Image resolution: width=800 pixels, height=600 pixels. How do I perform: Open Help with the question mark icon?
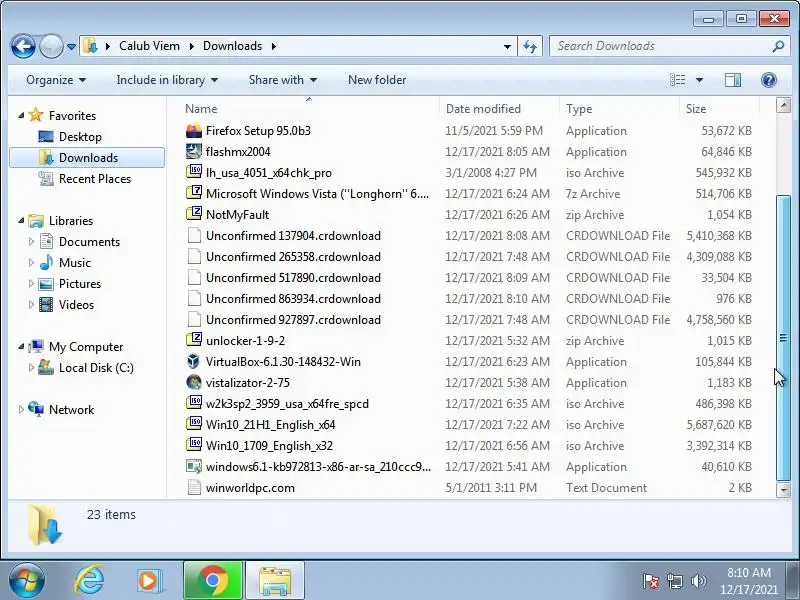(769, 80)
